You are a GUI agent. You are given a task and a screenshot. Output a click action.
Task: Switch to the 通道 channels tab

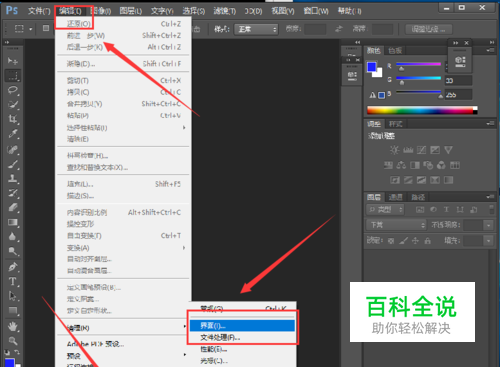point(396,197)
